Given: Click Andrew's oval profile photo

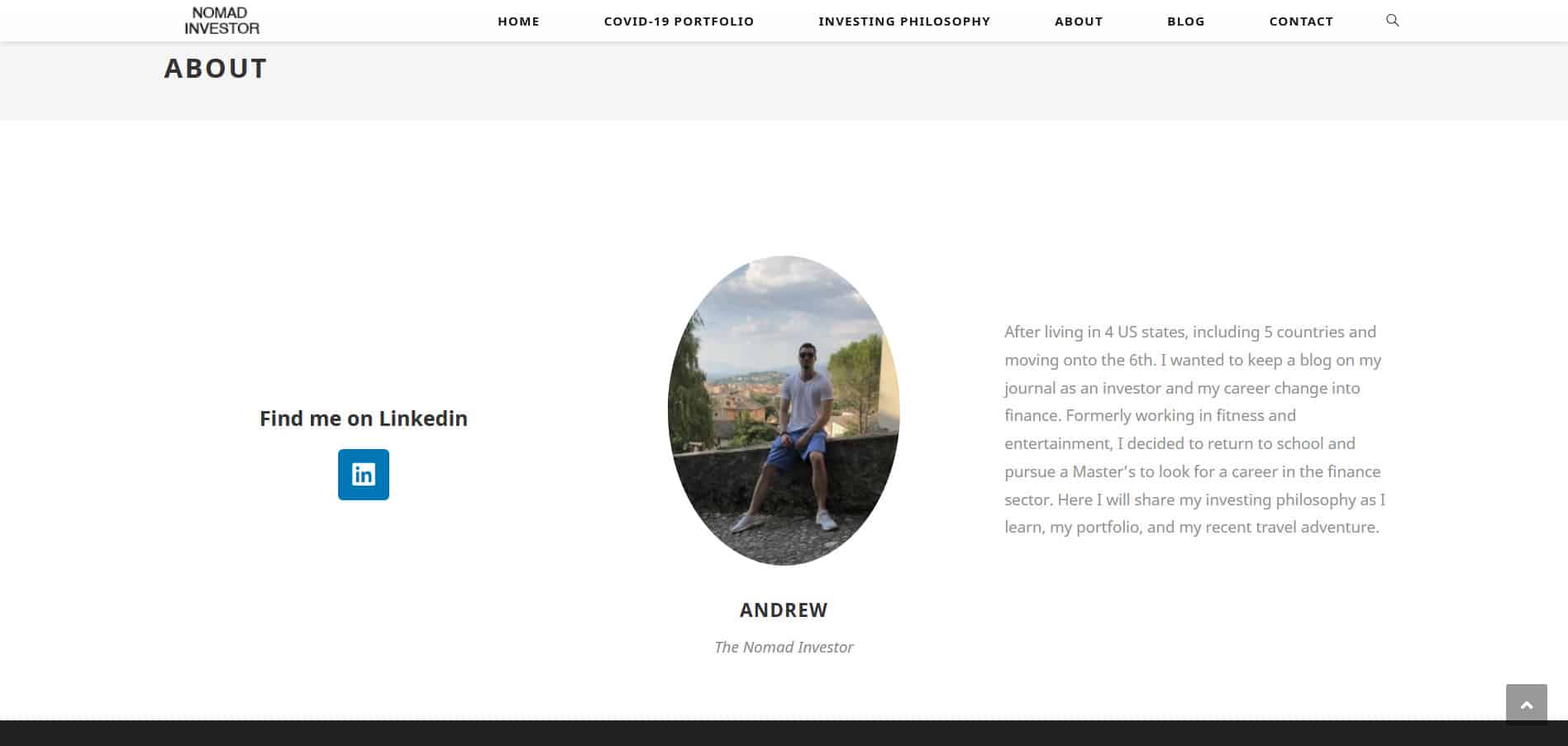Looking at the screenshot, I should 784,410.
